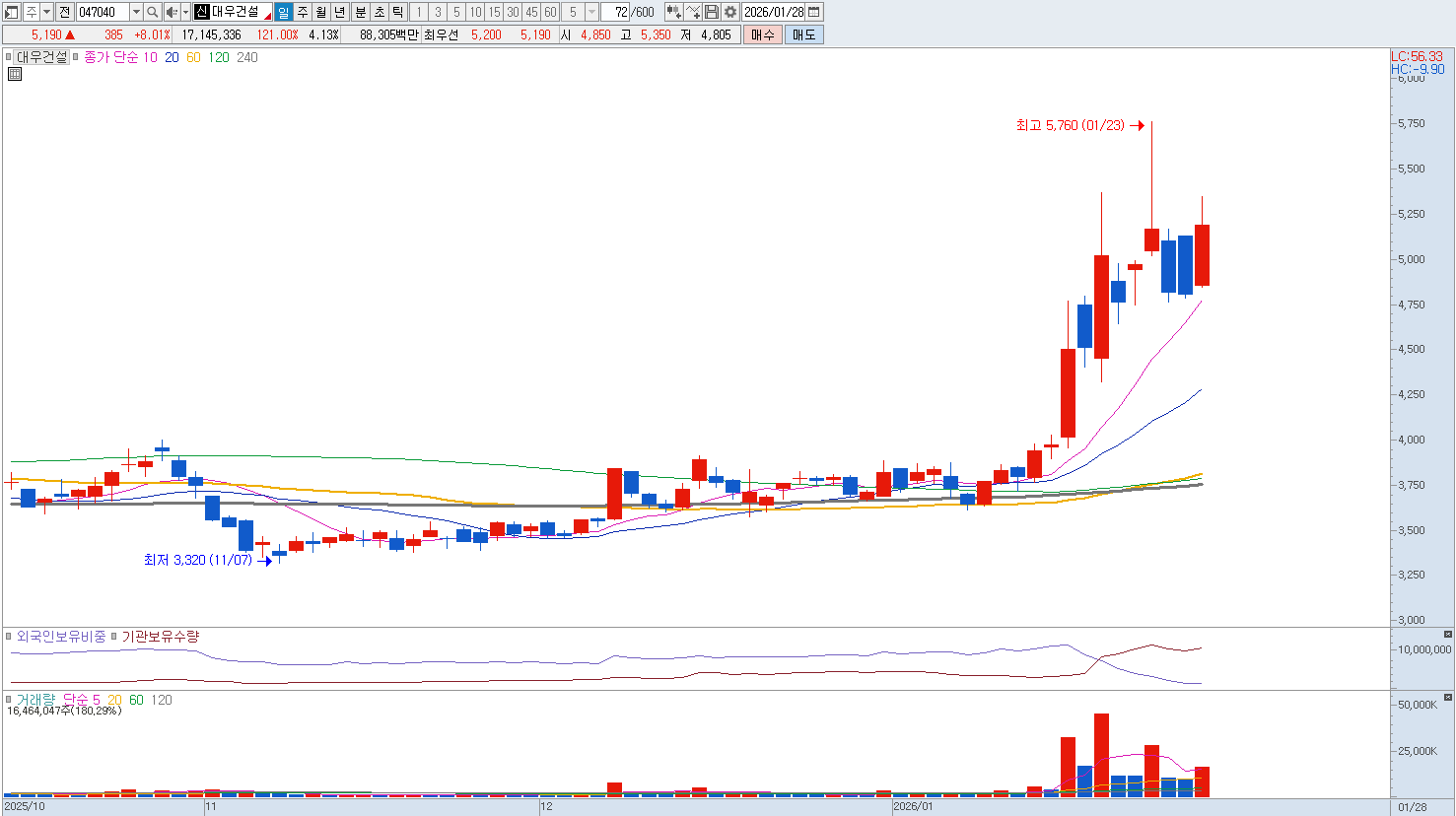Click the data grid icon under 대우건설
The height and width of the screenshot is (816, 1456).
tap(15, 74)
